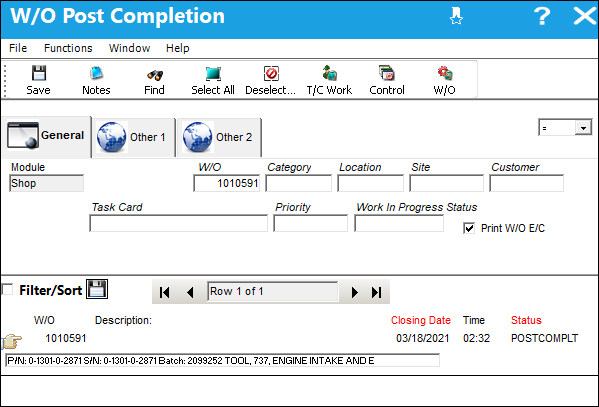Switch to the Other 2 tab
Screen dimensions: 599x407
tap(219, 138)
